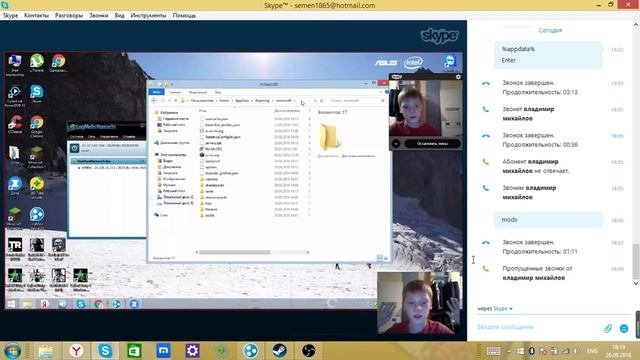Open the Помощь menu
This screenshot has width=640, height=360.
[x=184, y=16]
